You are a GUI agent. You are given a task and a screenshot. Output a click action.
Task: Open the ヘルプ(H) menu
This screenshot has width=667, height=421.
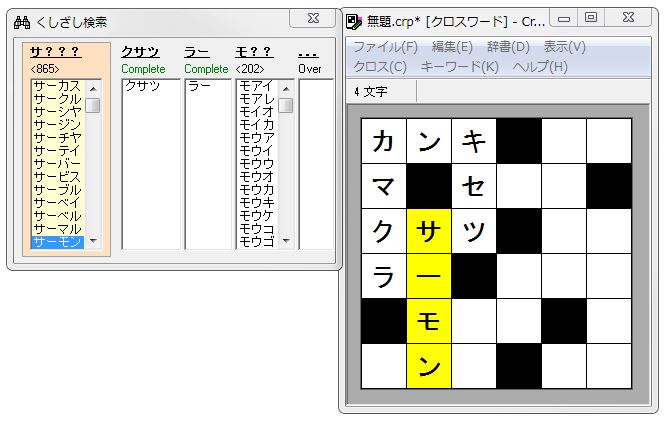540,67
